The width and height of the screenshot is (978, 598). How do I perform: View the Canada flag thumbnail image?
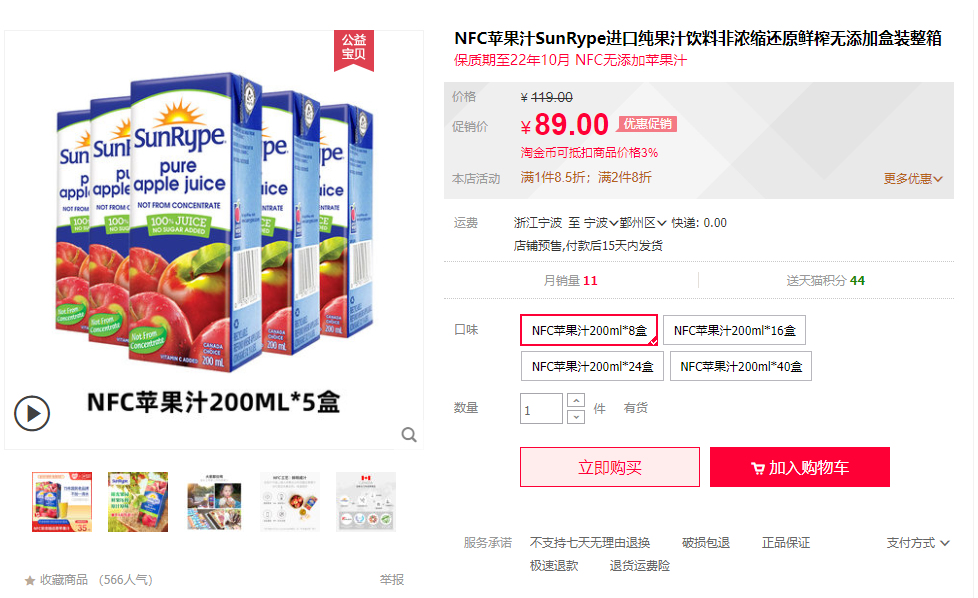[366, 502]
